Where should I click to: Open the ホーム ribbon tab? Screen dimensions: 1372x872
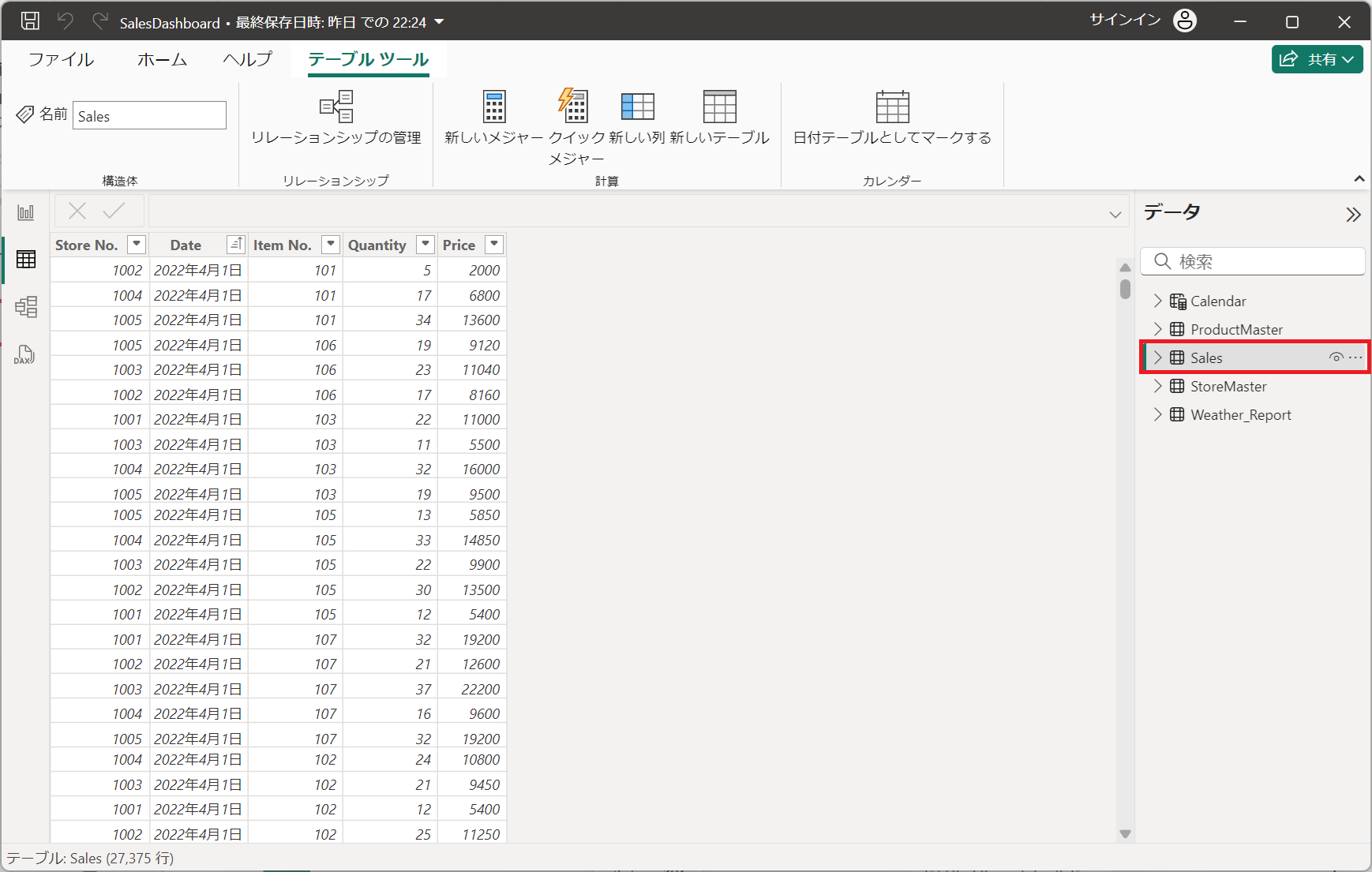click(162, 60)
